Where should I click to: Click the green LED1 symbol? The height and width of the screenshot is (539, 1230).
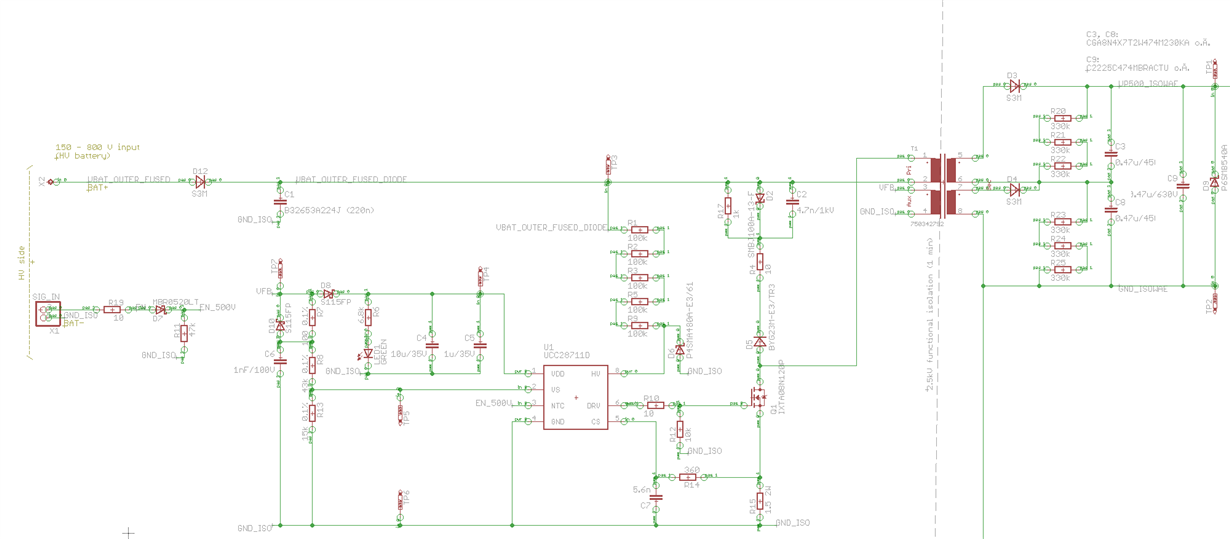[368, 353]
